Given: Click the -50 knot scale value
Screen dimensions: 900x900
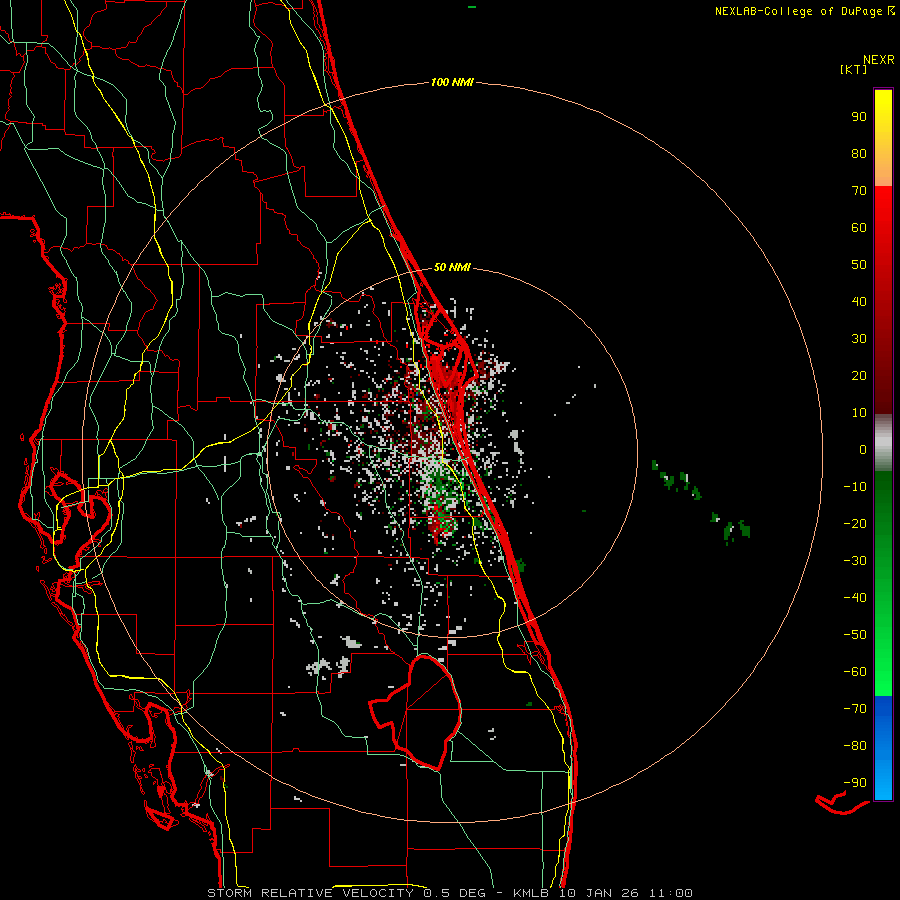Looking at the screenshot, I should coord(855,635).
